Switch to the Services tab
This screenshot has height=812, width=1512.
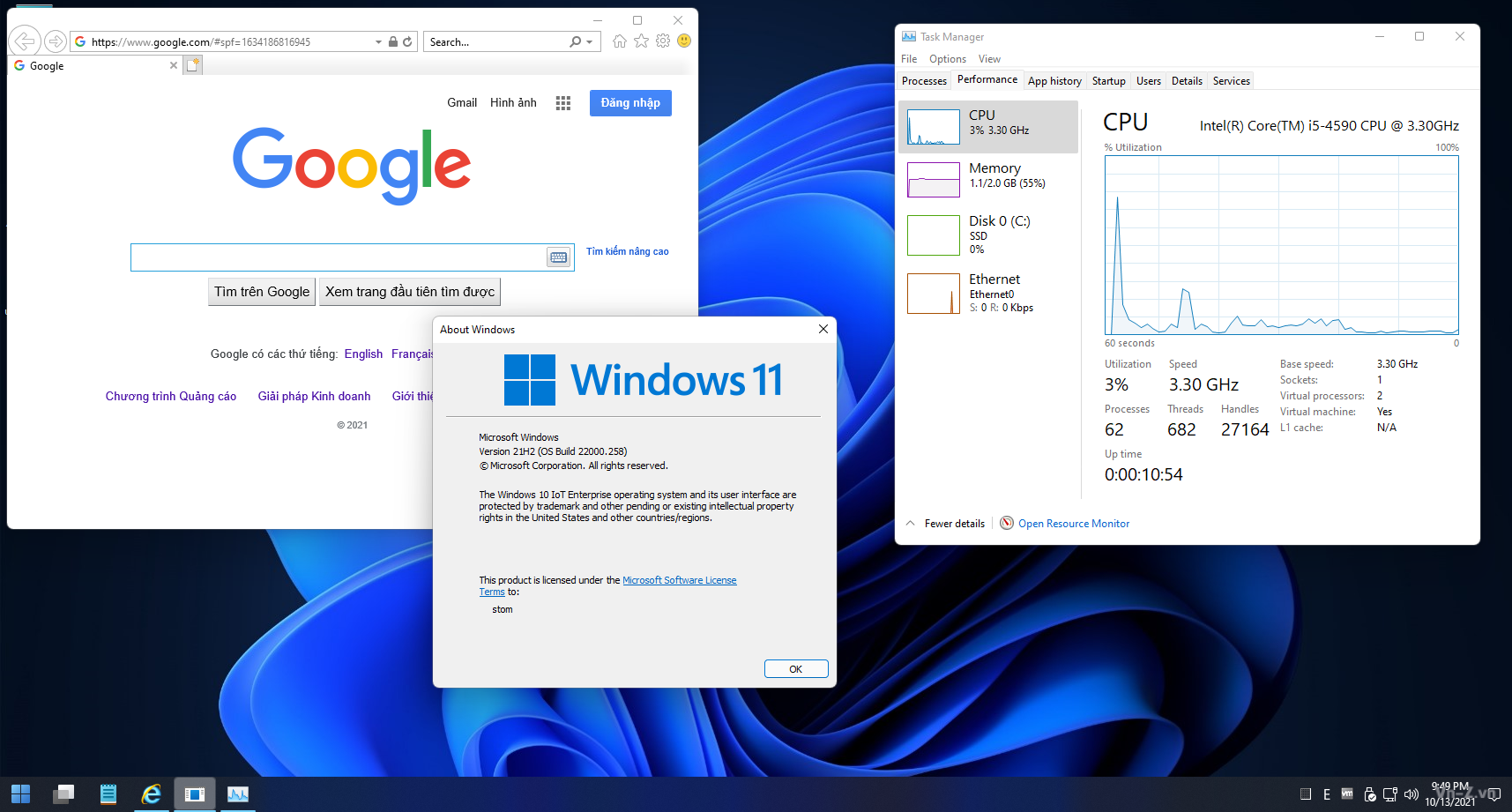(1231, 81)
